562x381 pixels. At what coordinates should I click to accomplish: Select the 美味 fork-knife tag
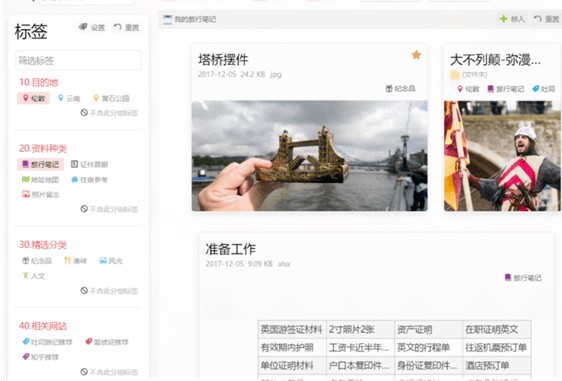[75, 261]
